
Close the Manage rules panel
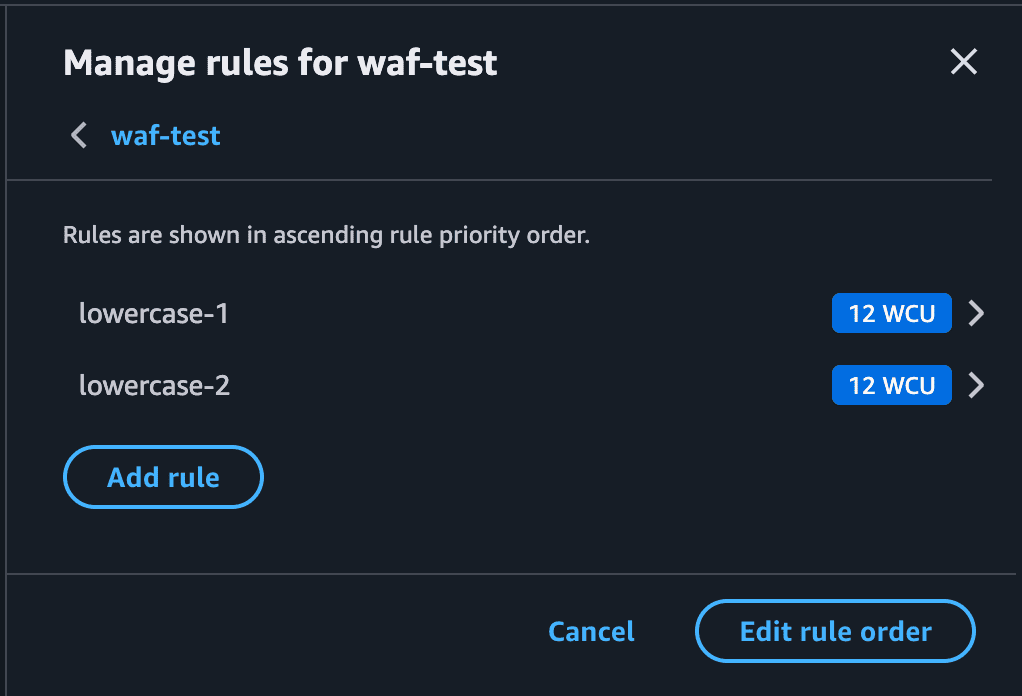(x=963, y=63)
